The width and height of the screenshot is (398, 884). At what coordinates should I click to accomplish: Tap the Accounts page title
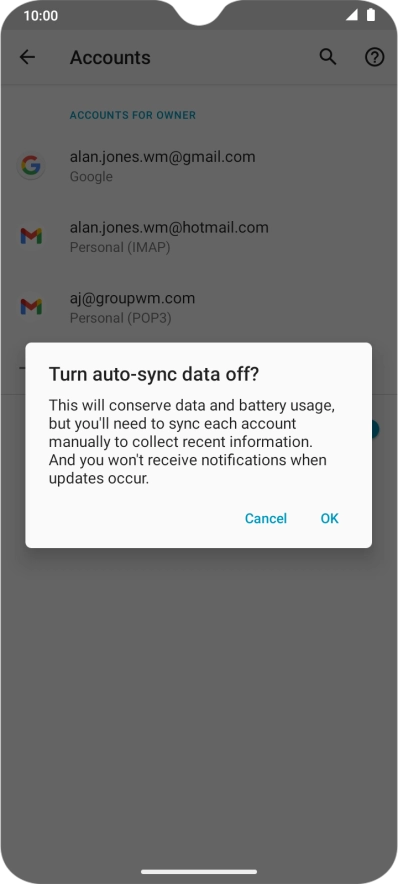pos(110,58)
